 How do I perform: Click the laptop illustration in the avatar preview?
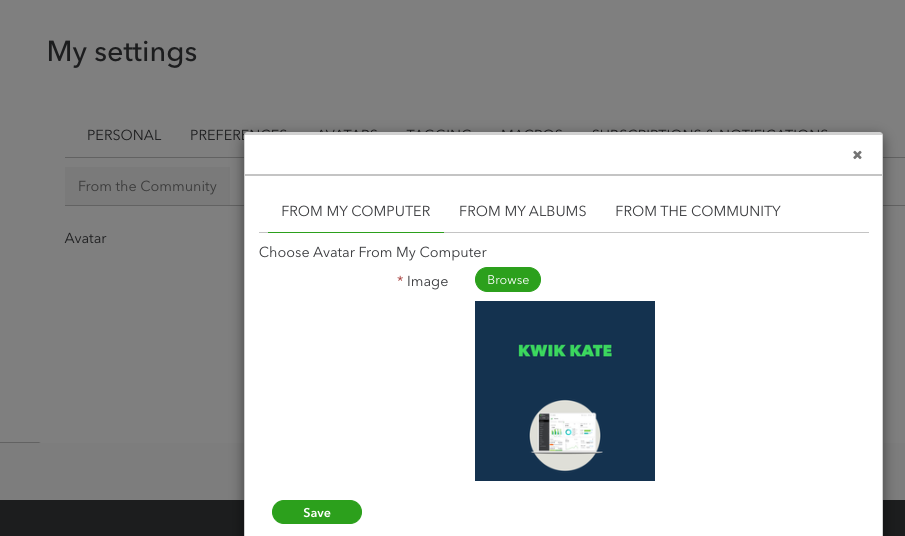(x=565, y=434)
